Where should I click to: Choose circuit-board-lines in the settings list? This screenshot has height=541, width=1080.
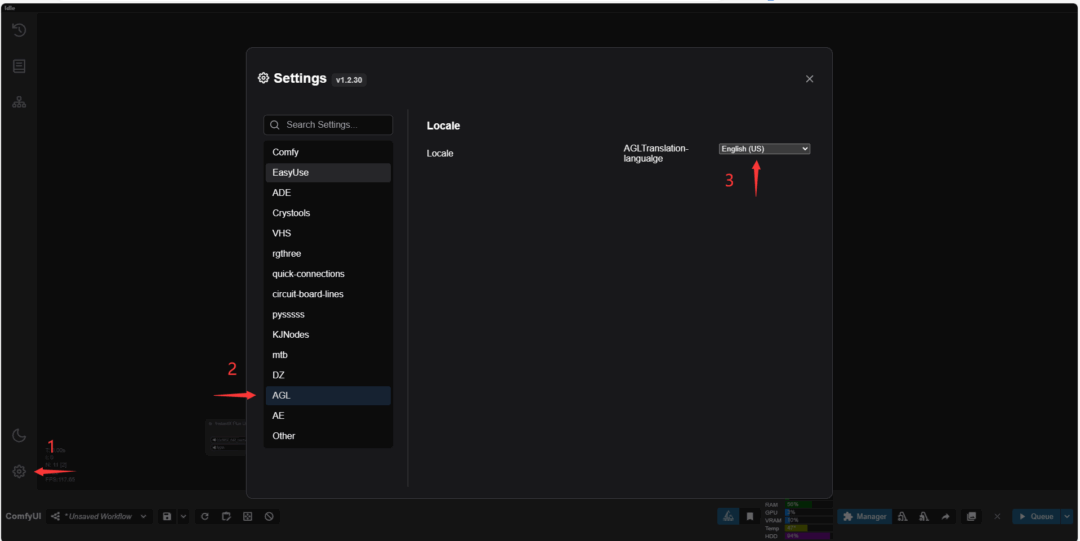[x=328, y=294]
